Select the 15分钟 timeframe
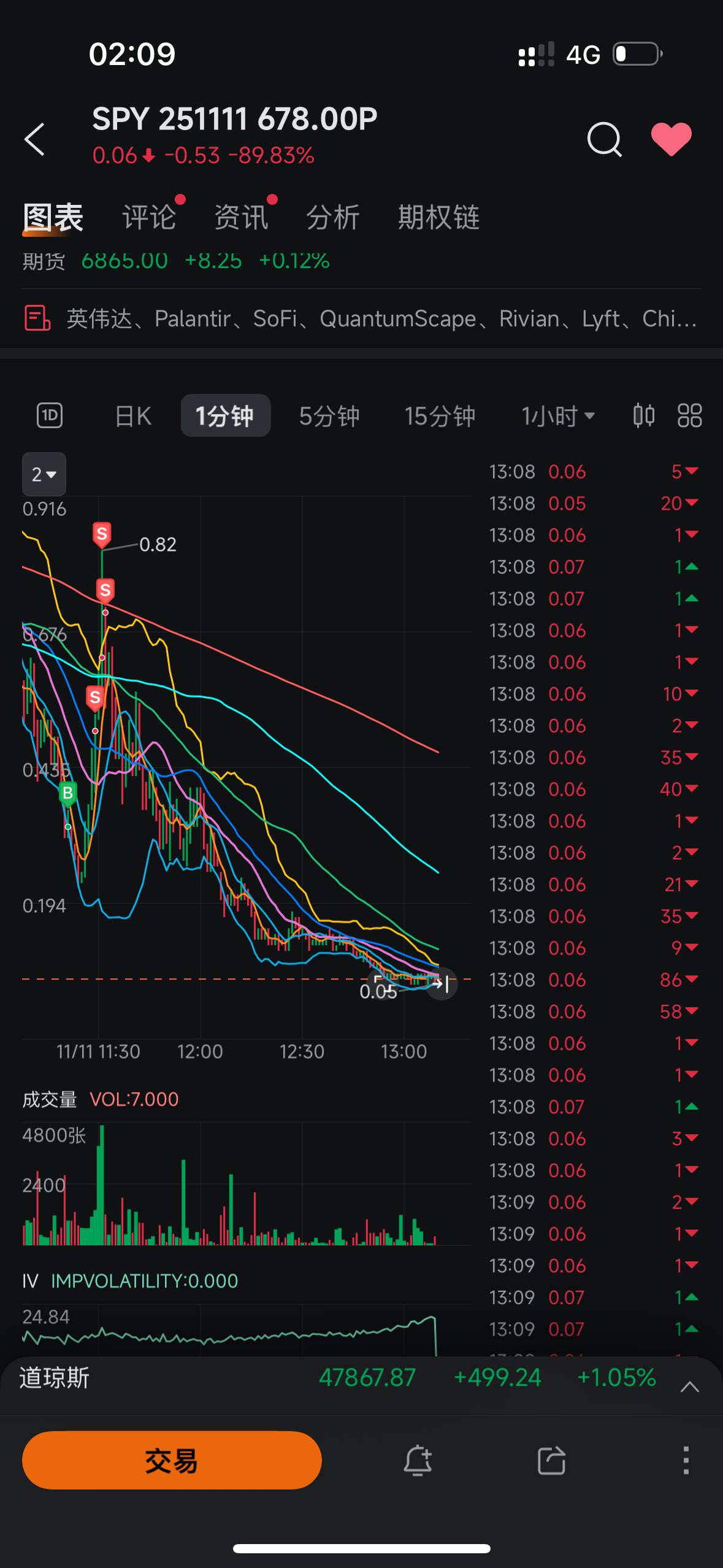 [439, 416]
